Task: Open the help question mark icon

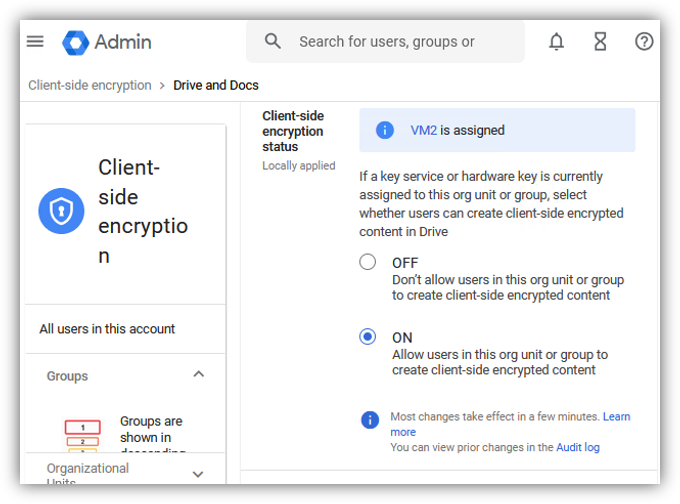Action: pyautogui.click(x=644, y=42)
